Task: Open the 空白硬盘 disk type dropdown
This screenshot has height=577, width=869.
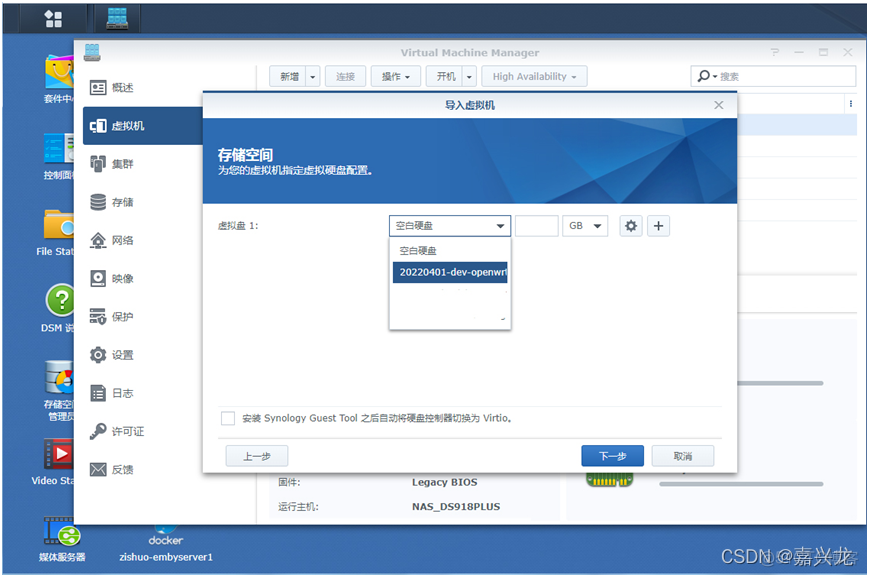Action: (x=449, y=225)
